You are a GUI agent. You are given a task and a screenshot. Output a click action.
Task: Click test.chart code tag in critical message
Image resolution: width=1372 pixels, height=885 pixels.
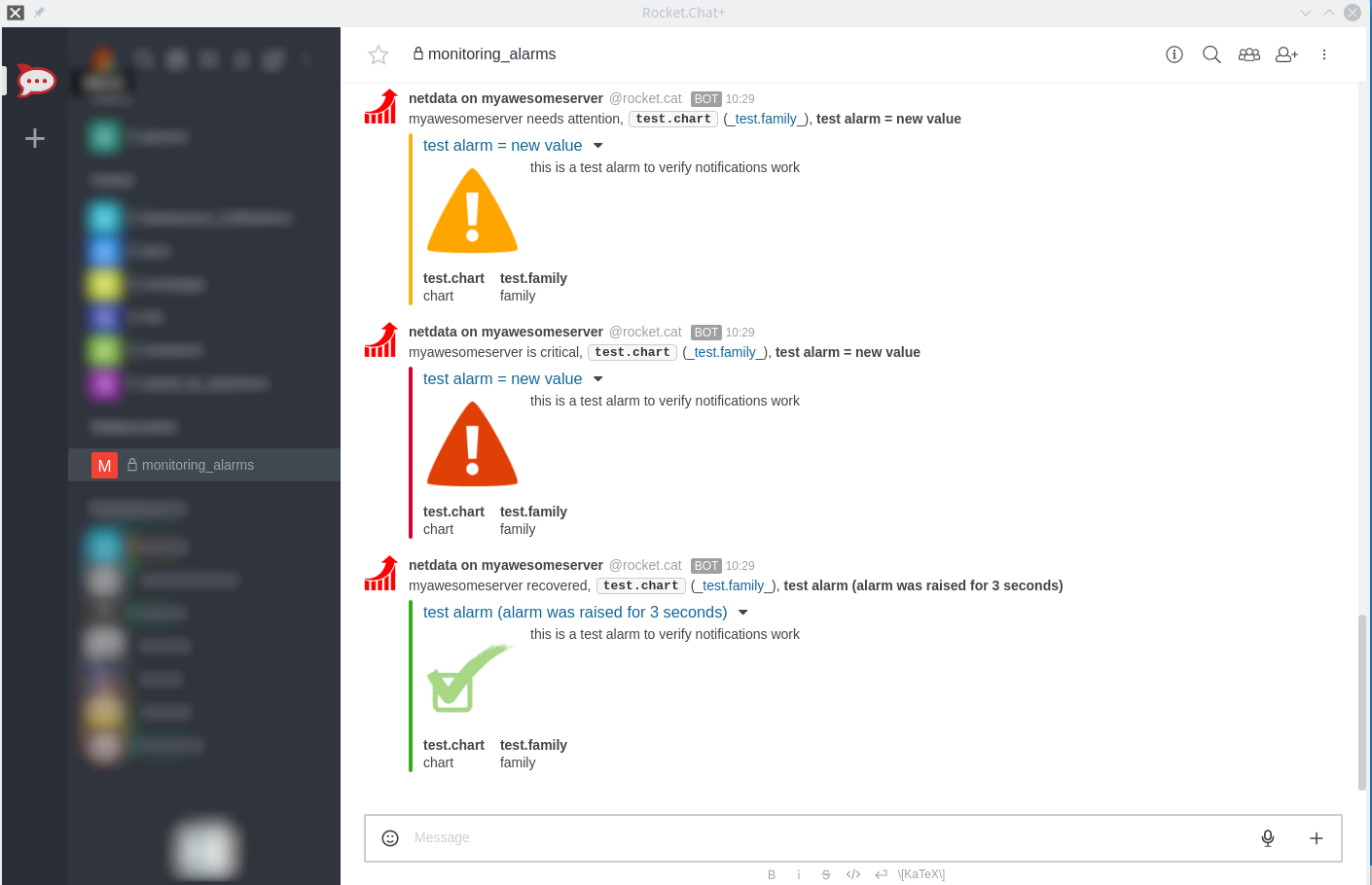pos(632,352)
